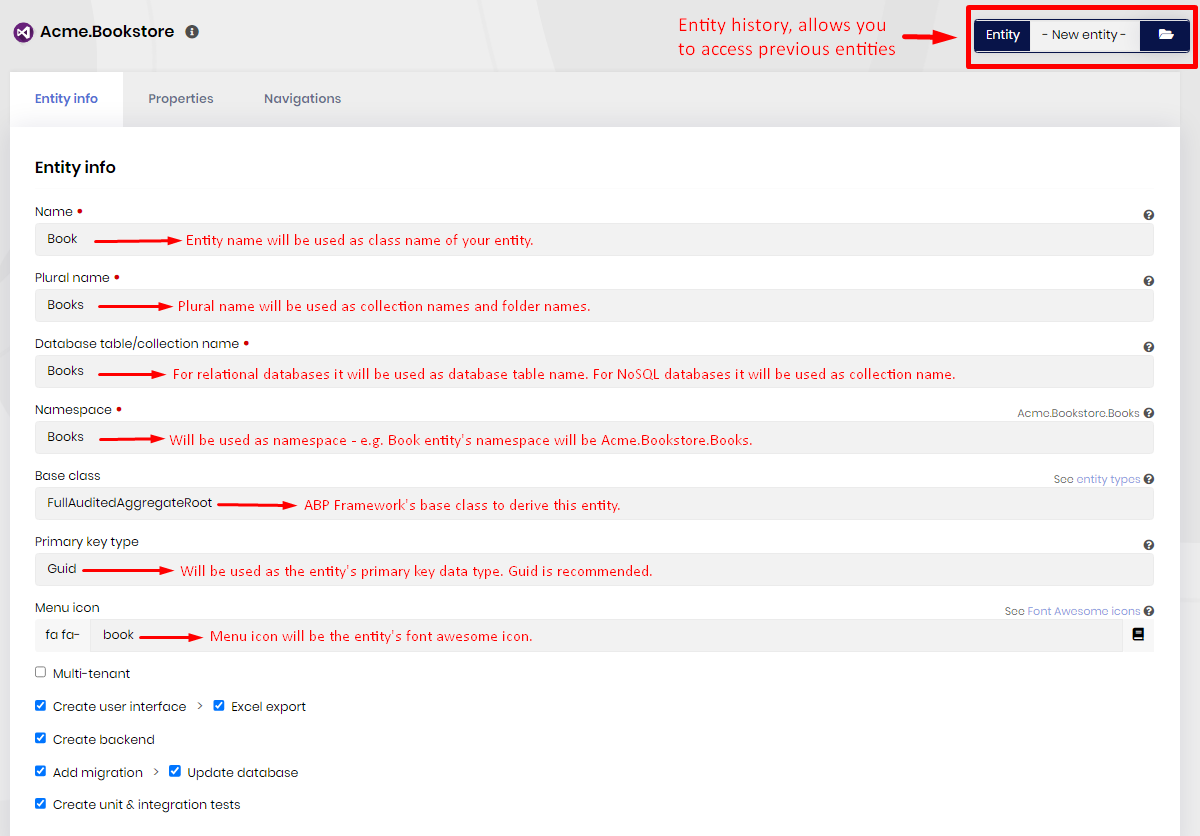Screen dimensions: 1200x836
Task: Switch to the Properties tab
Action: tap(181, 99)
